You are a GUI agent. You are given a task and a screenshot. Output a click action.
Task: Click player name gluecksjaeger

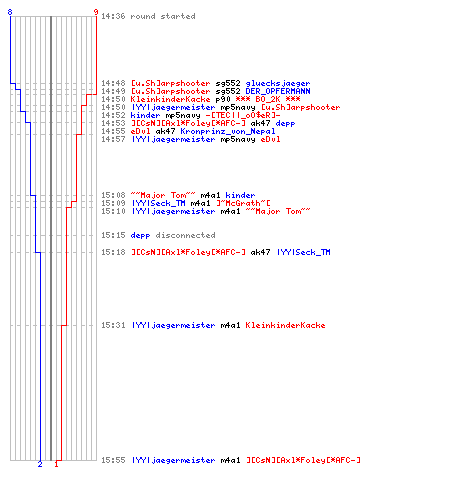click(278, 83)
